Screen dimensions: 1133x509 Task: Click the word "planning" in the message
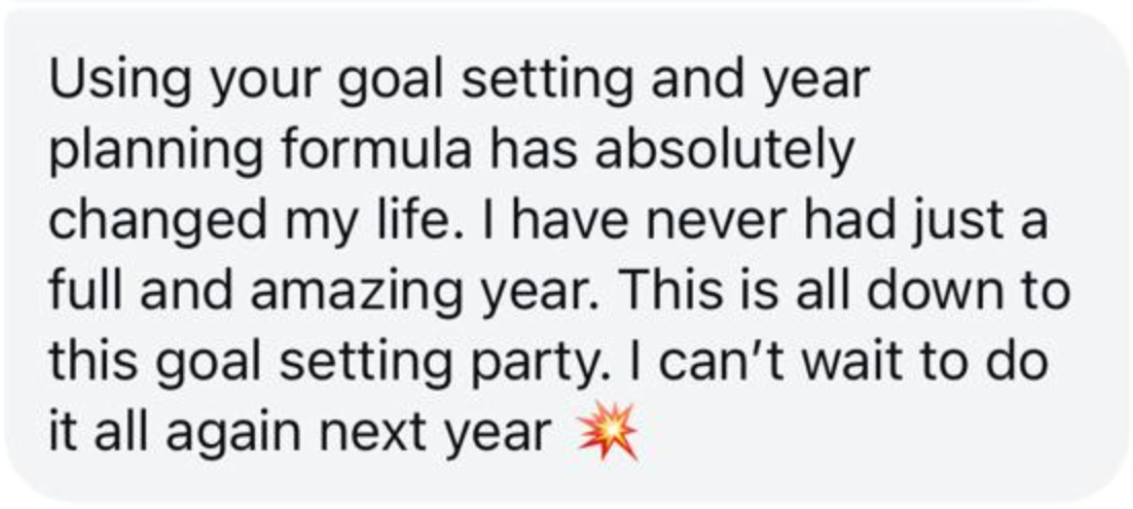coord(156,154)
